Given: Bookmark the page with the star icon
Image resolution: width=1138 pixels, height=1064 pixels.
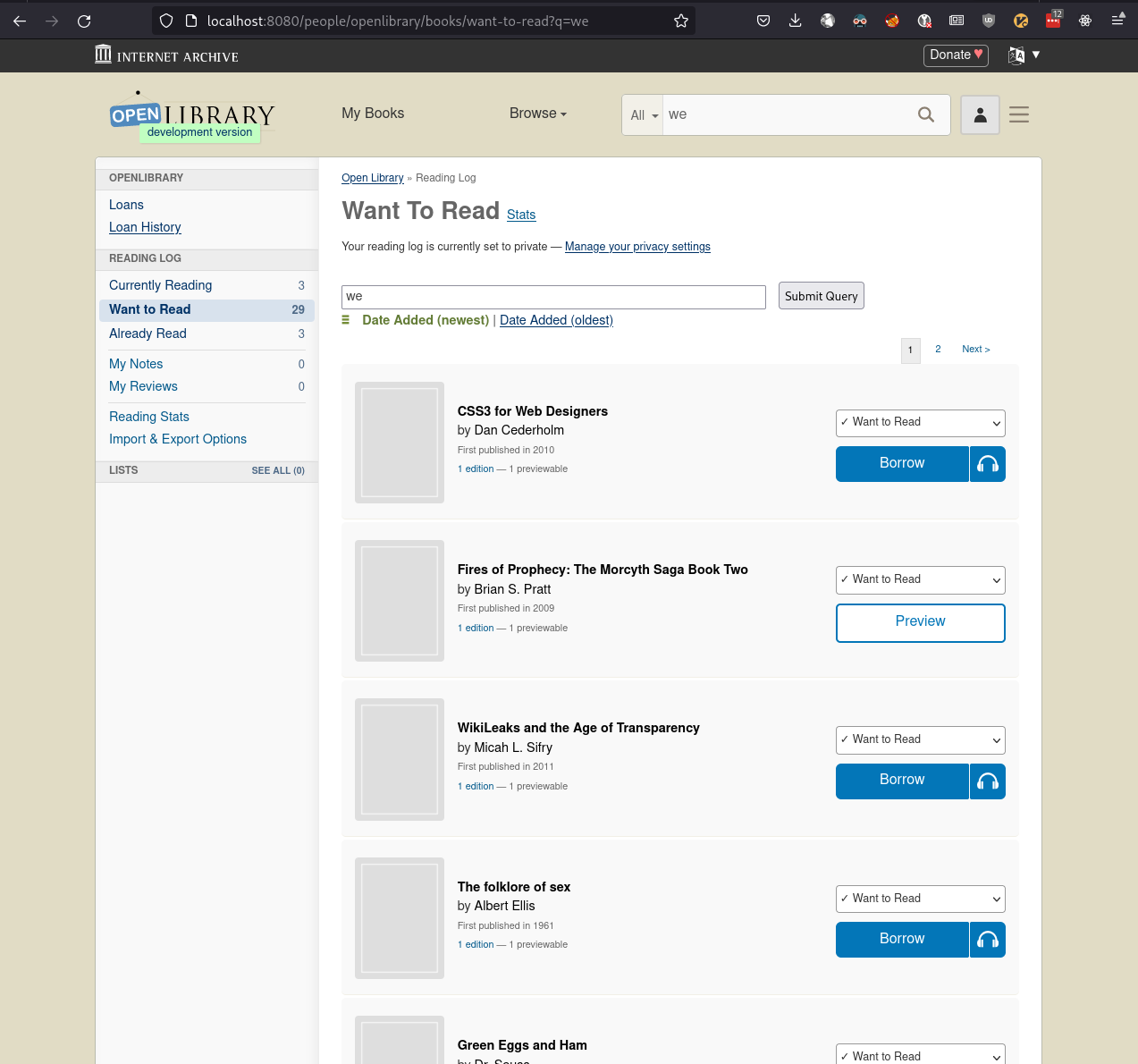Looking at the screenshot, I should [681, 21].
